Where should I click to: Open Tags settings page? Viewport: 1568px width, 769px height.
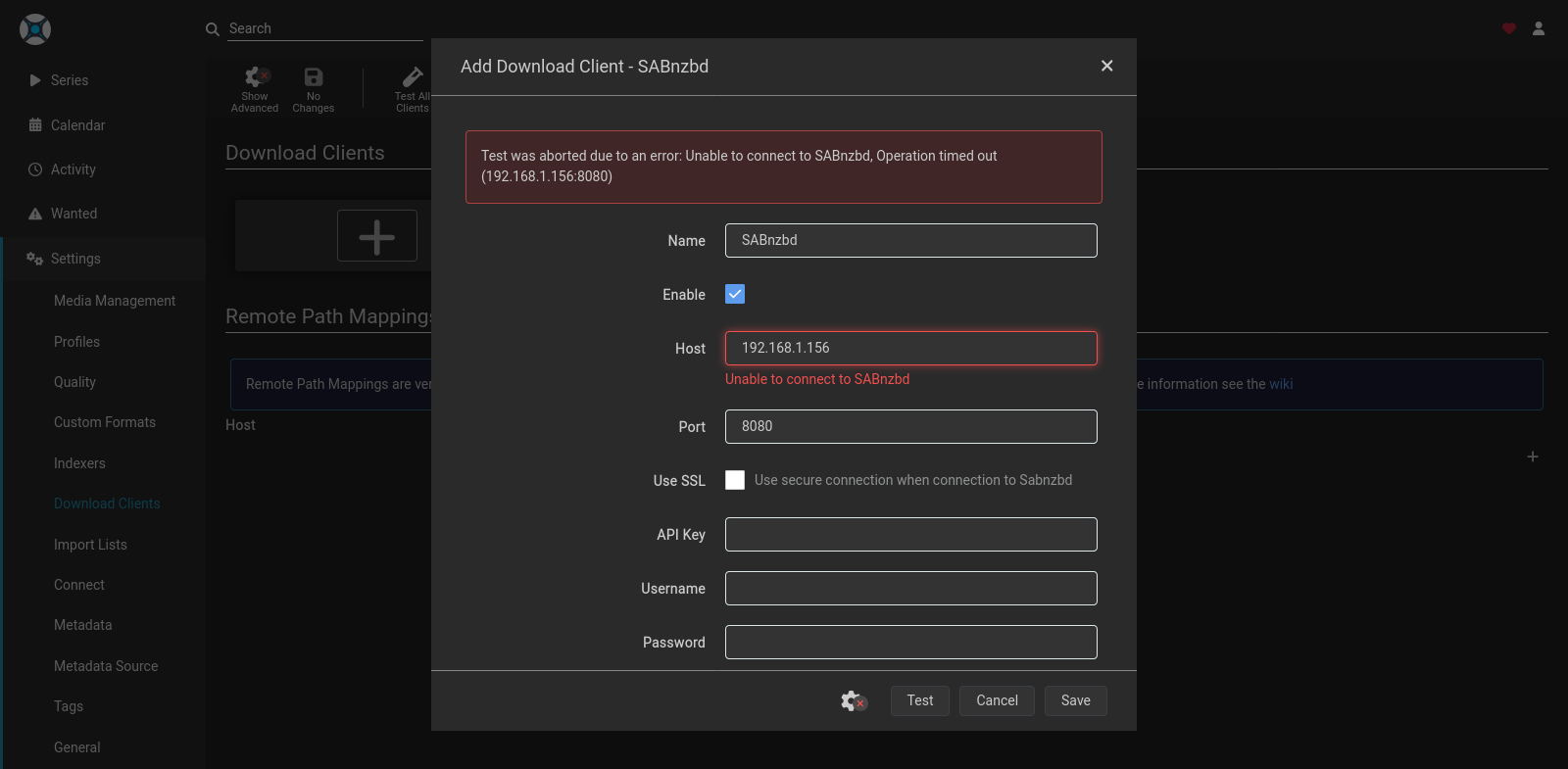69,706
